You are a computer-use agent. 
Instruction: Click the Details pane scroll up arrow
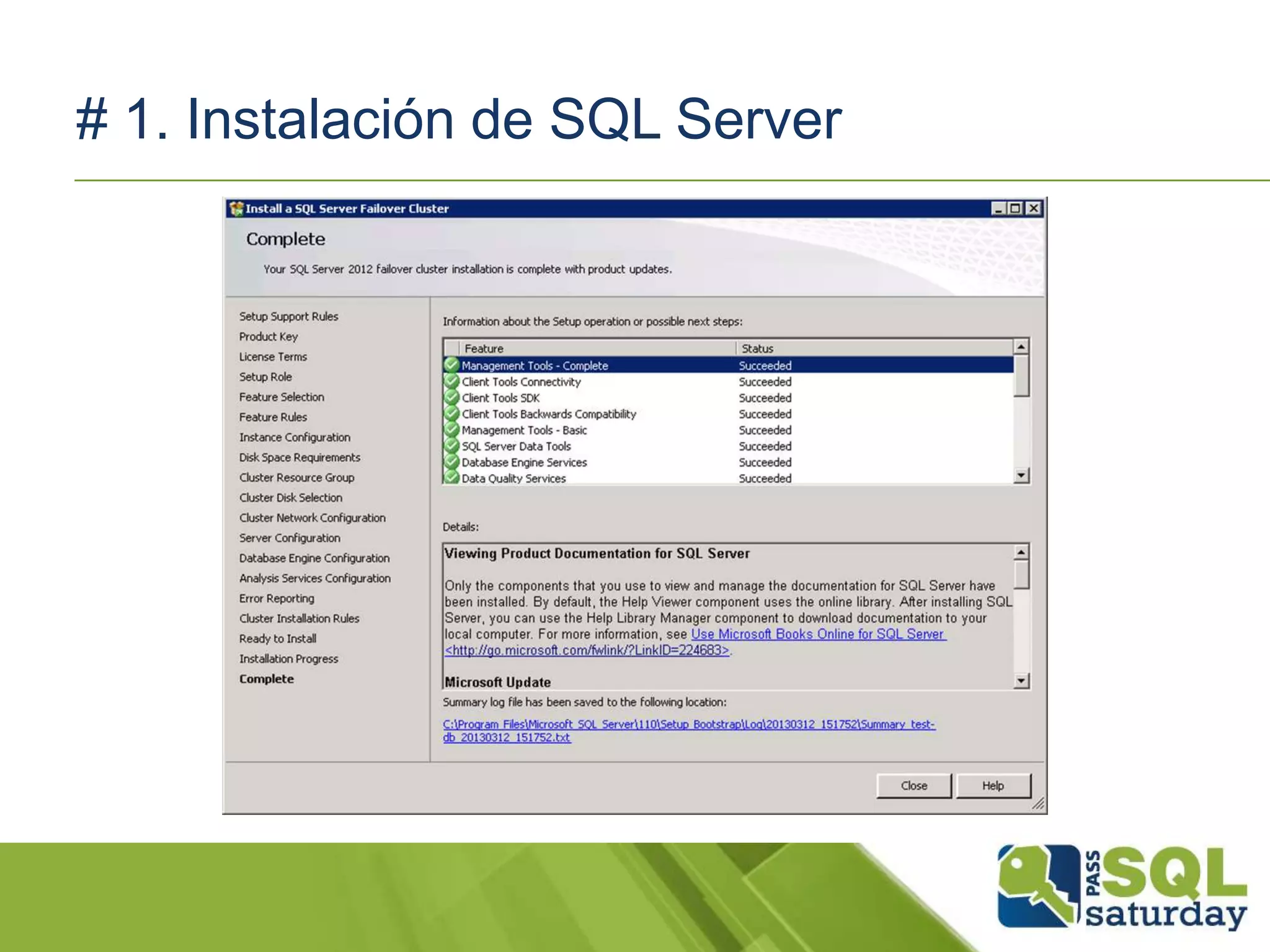[x=1021, y=552]
